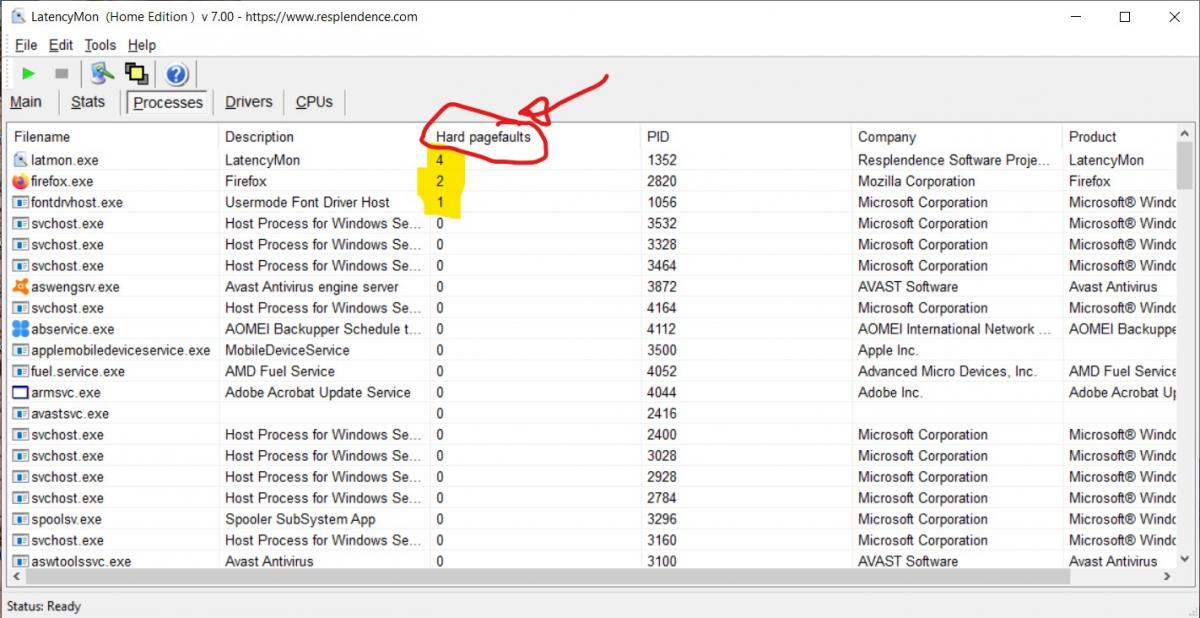1200x618 pixels.
Task: Click the AMD Fuel Service description
Action: click(x=279, y=371)
